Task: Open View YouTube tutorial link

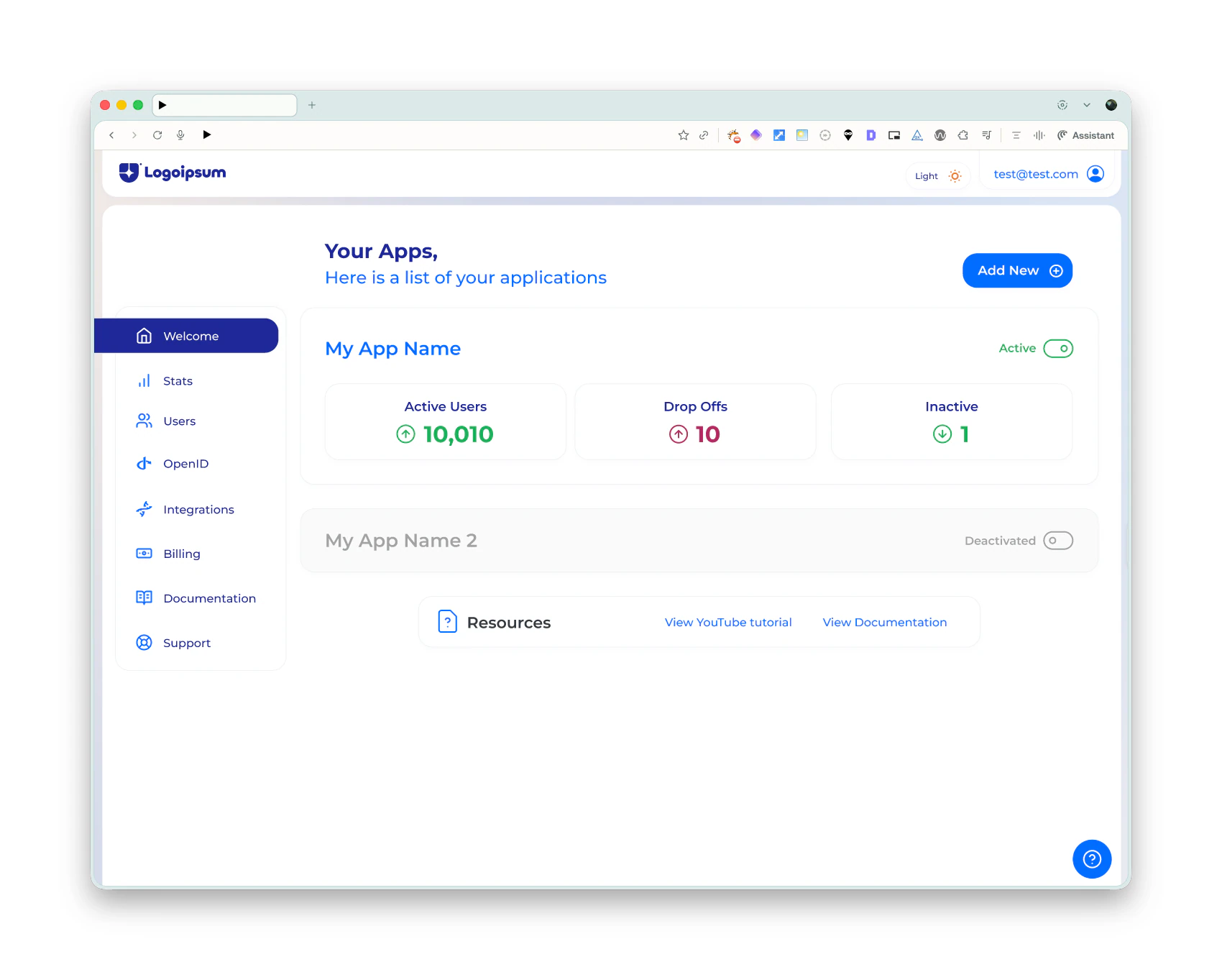Action: coord(728,623)
